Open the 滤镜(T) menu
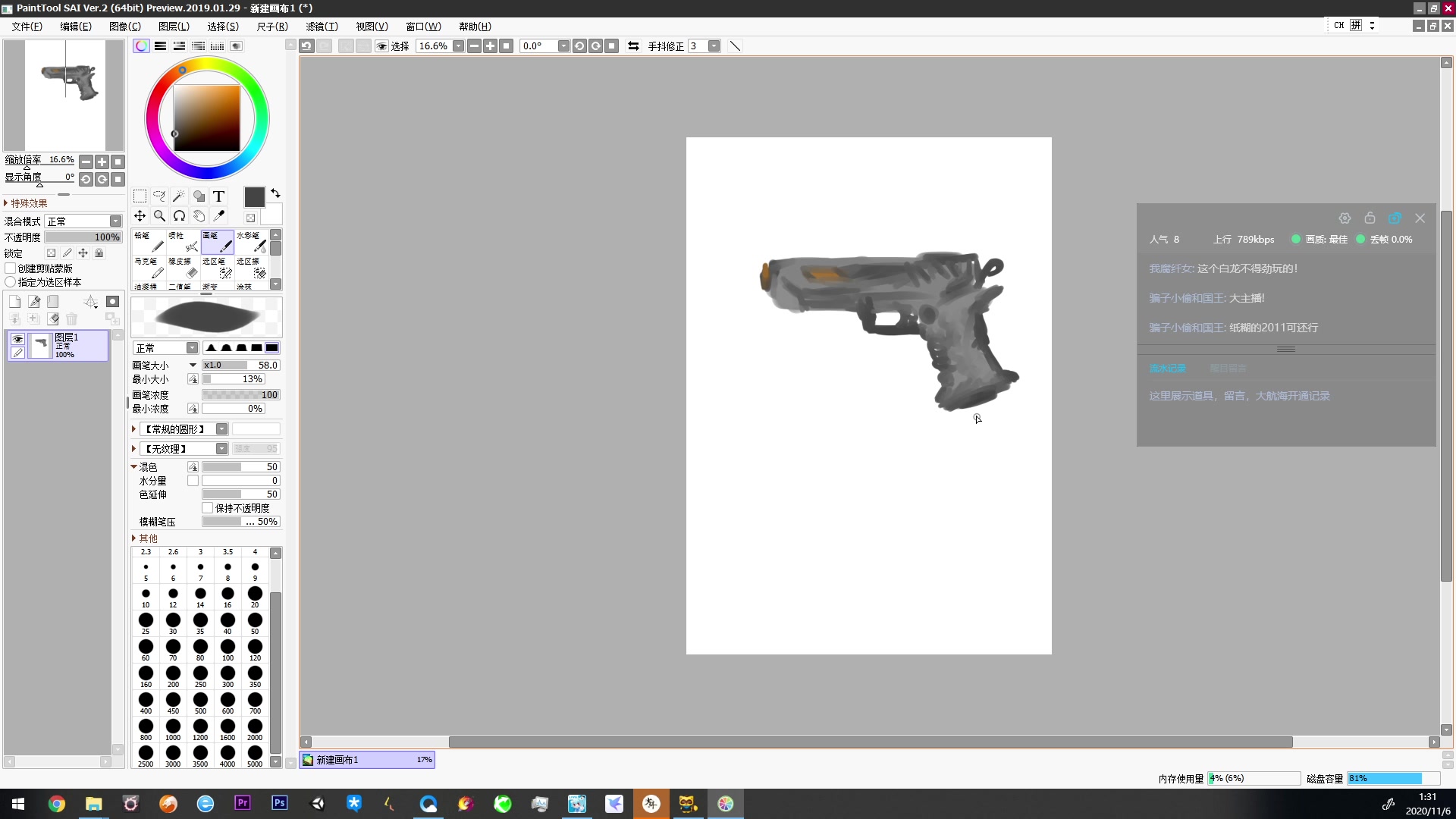This screenshot has width=1456, height=819. (x=322, y=27)
